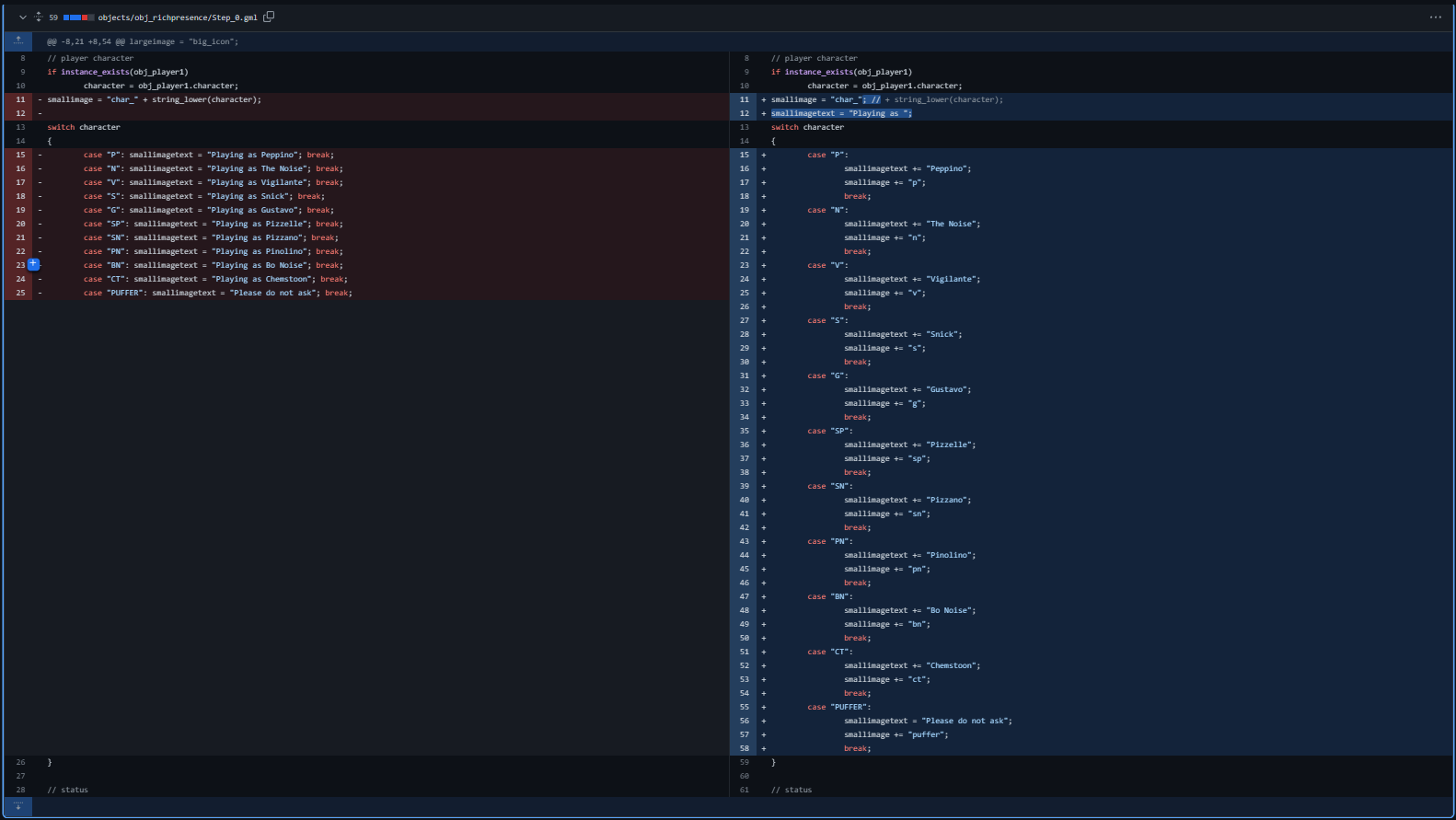This screenshot has width=1456, height=820.
Task: Open the file options three-dot menu
Action: [1435, 17]
